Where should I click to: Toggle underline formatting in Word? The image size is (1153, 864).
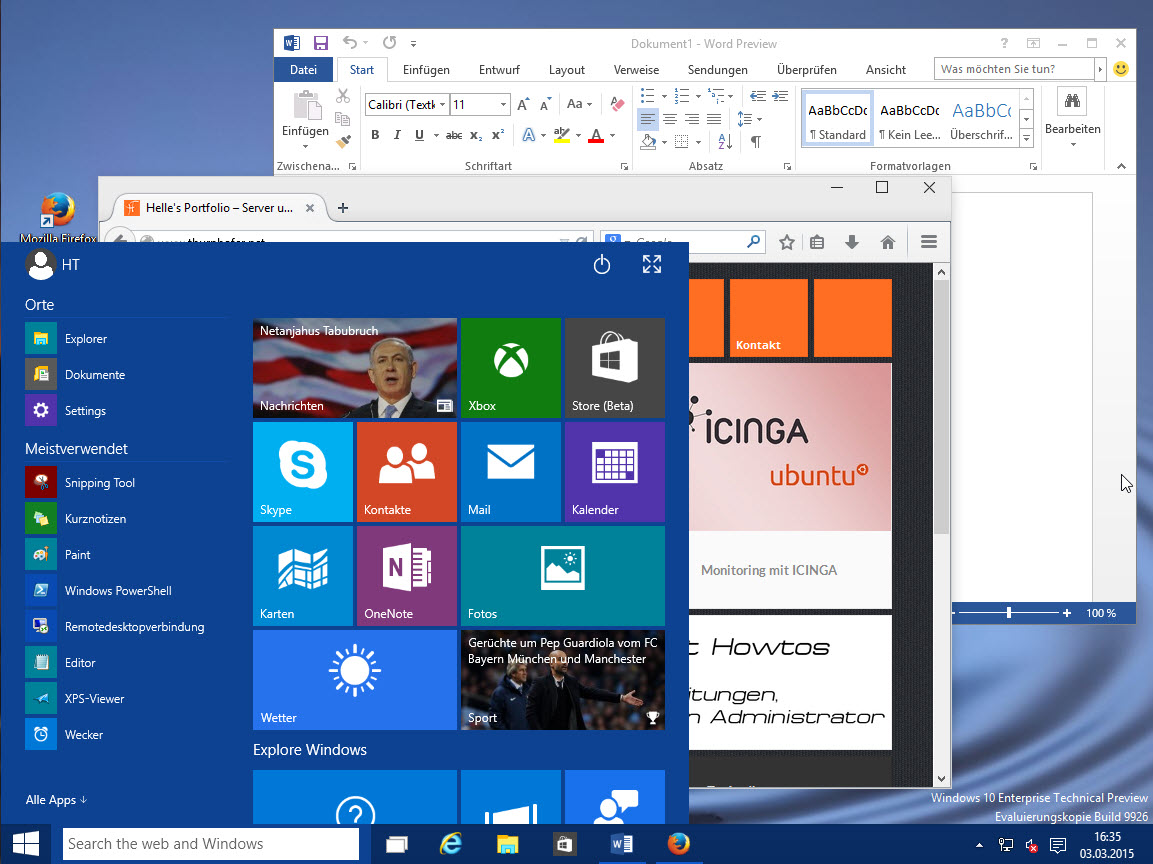419,135
